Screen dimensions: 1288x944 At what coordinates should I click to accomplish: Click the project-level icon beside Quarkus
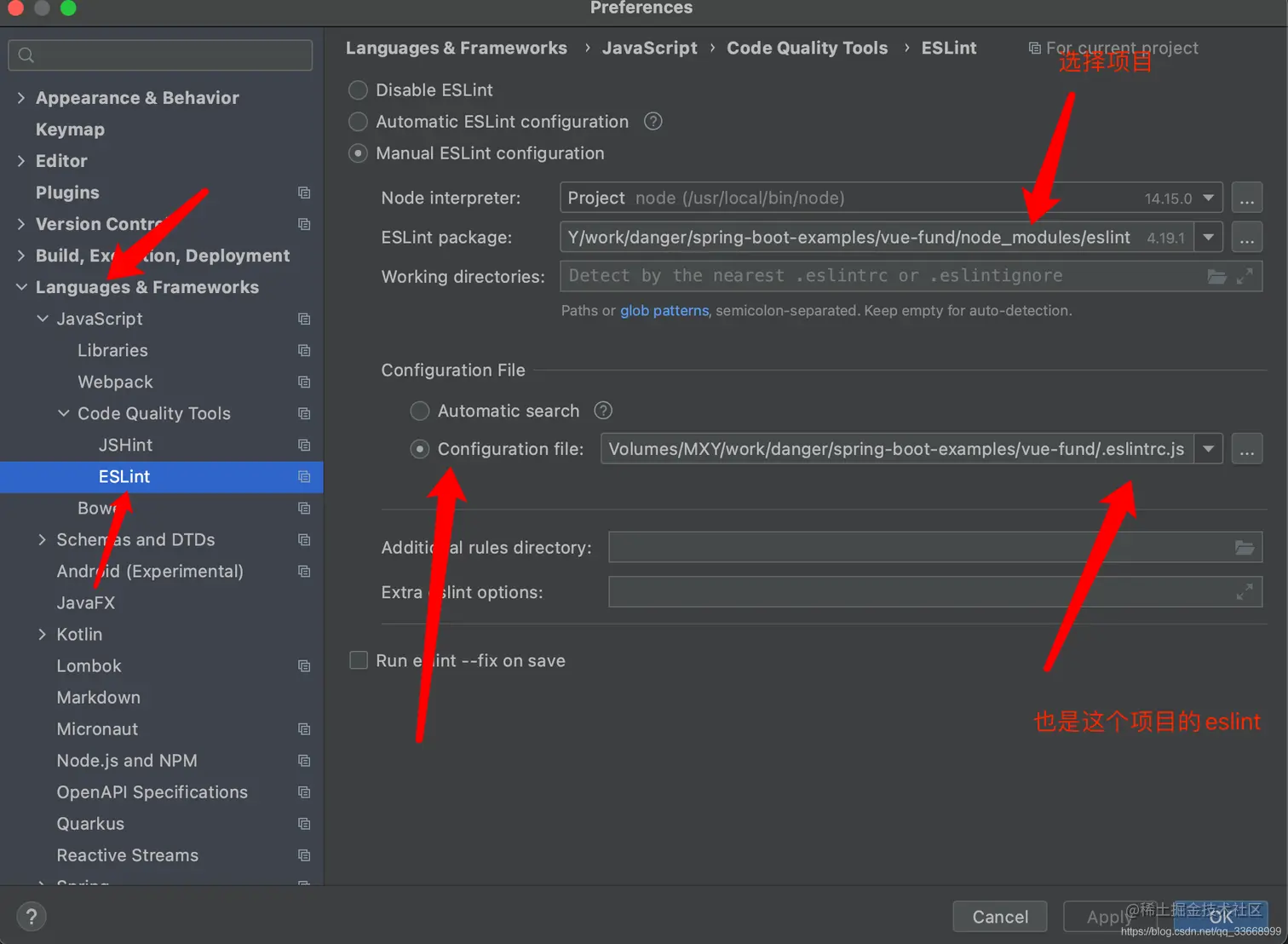click(x=304, y=823)
